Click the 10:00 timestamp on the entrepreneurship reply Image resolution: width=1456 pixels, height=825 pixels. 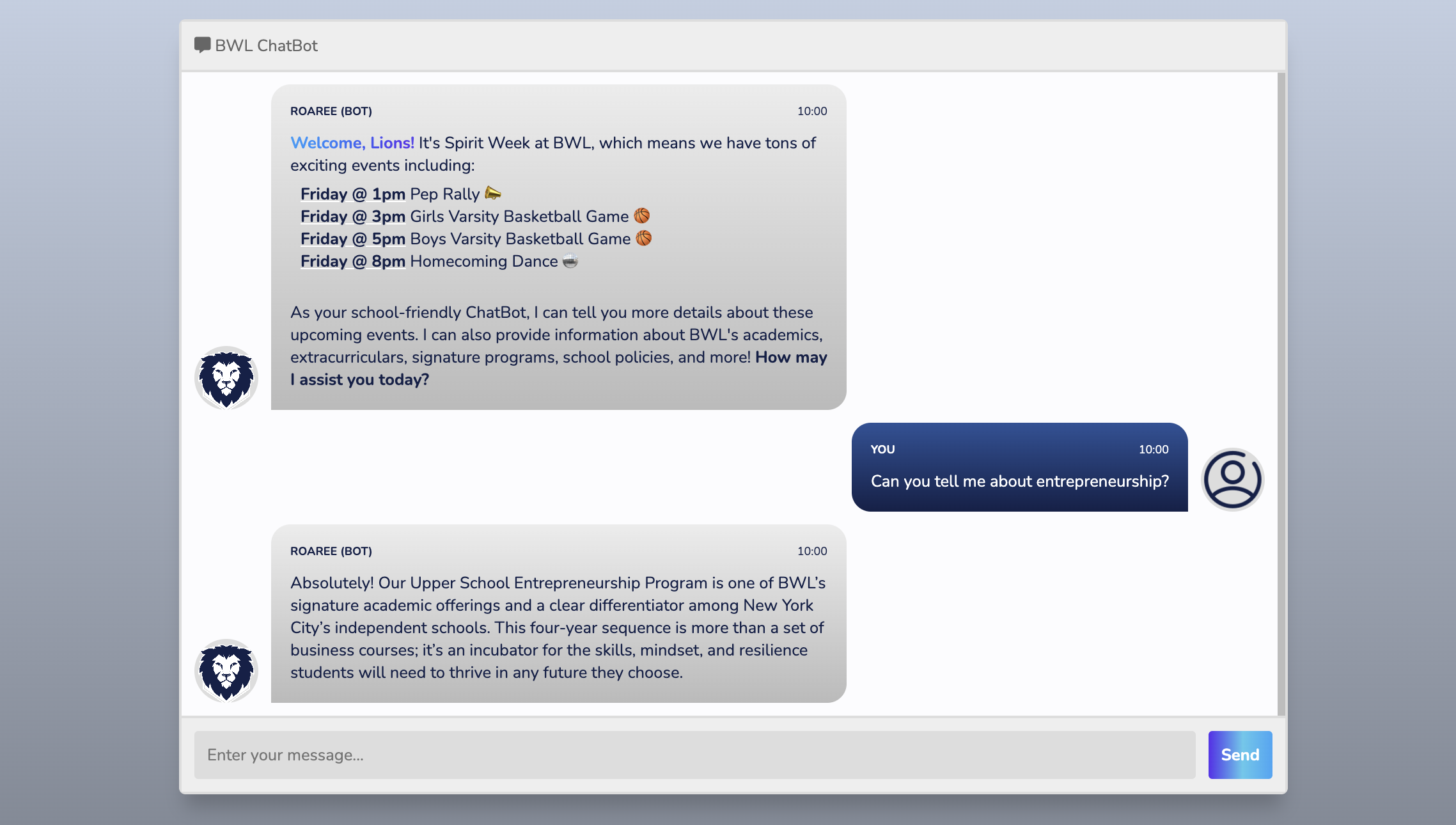811,551
